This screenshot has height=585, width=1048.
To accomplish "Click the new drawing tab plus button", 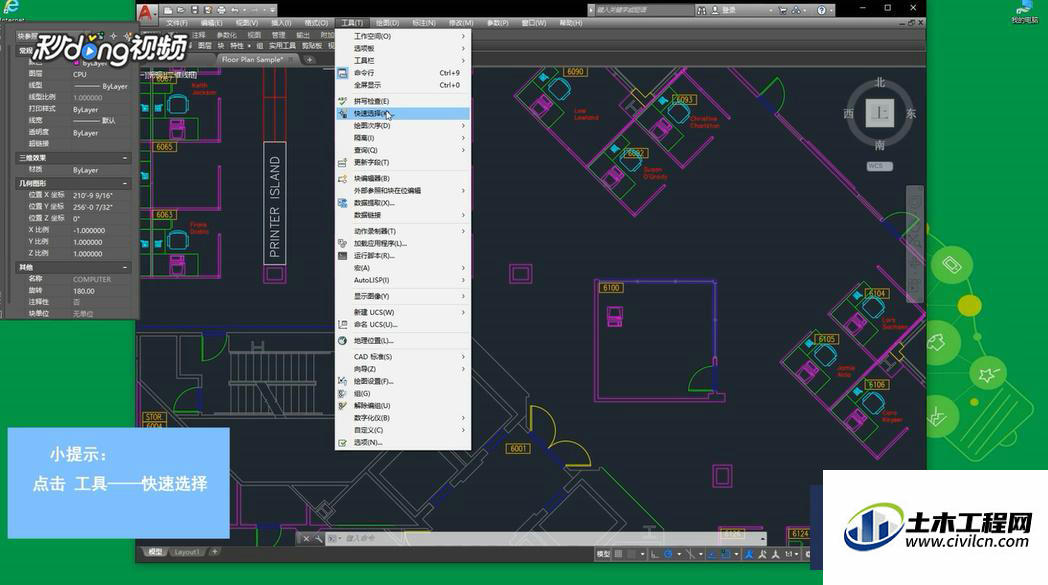I will point(309,60).
